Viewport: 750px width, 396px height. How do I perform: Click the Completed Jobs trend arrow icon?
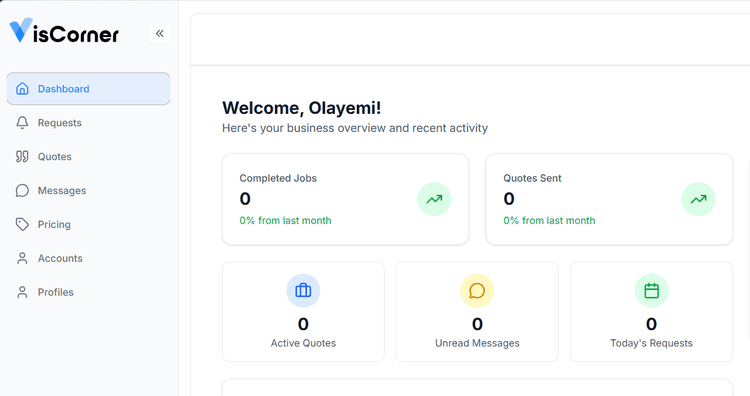[x=434, y=199]
